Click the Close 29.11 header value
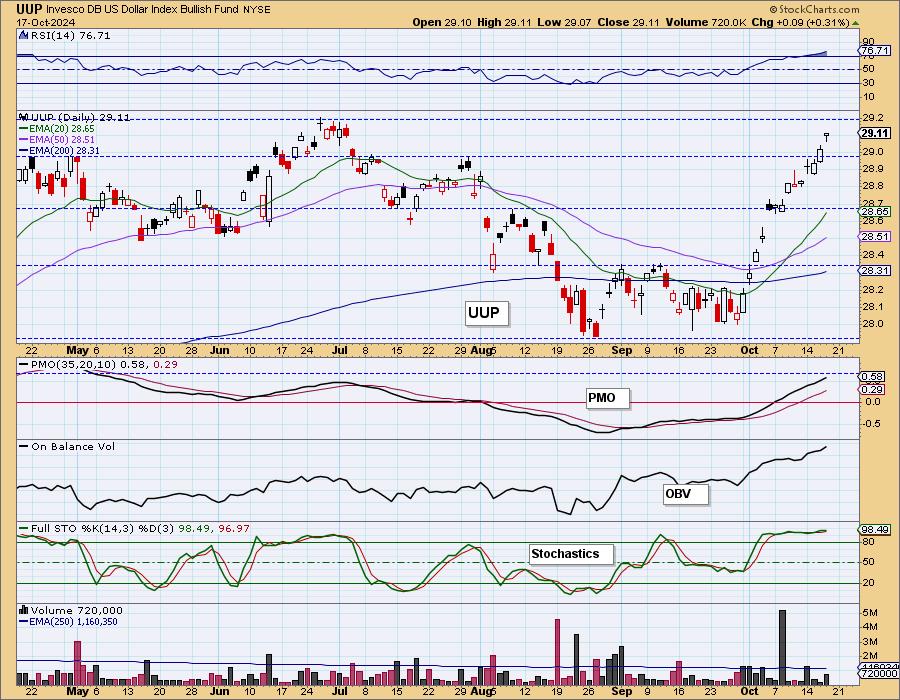The image size is (900, 700). pos(629,22)
